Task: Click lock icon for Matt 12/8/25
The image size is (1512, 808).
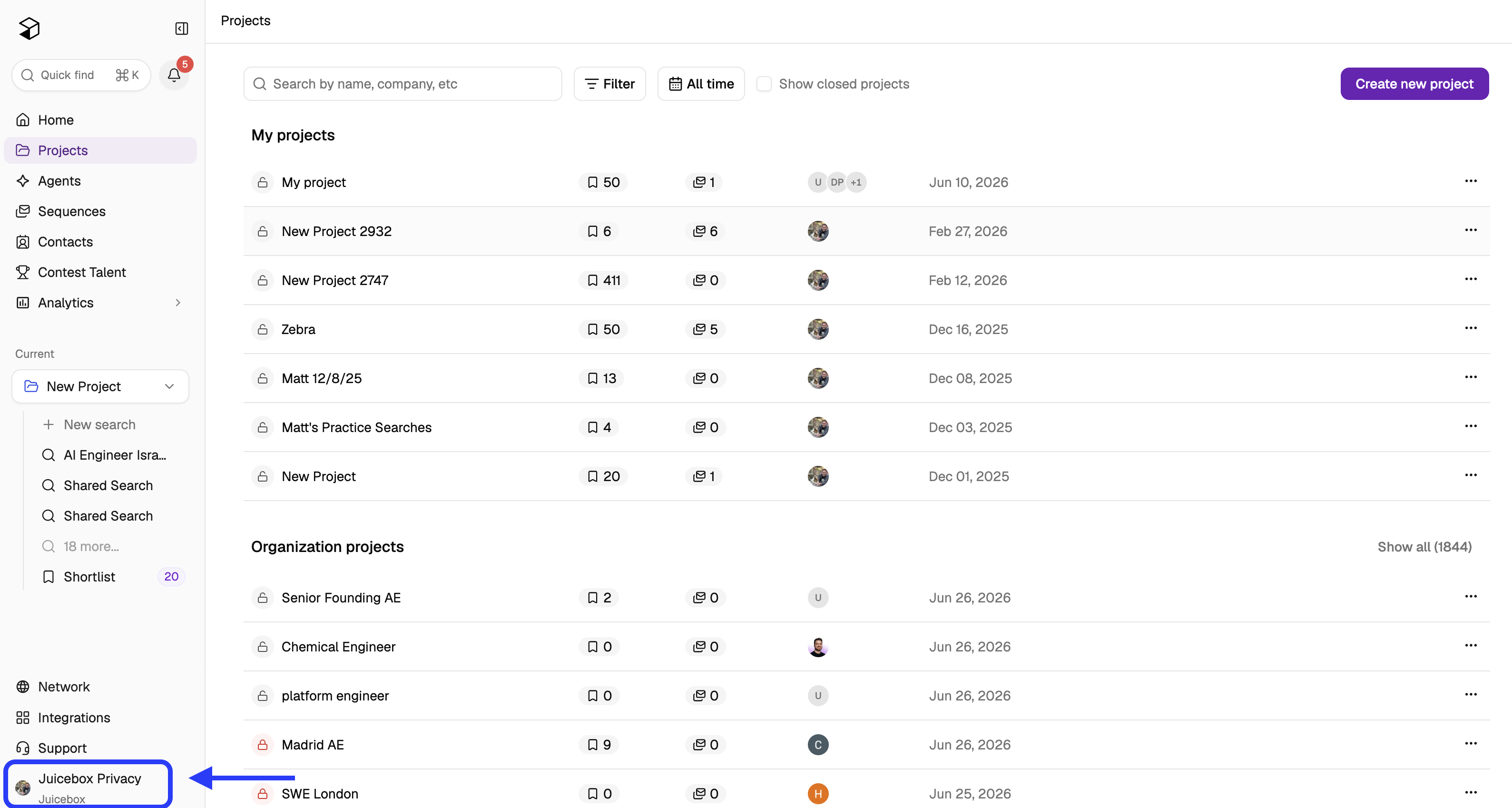Action: click(262, 378)
